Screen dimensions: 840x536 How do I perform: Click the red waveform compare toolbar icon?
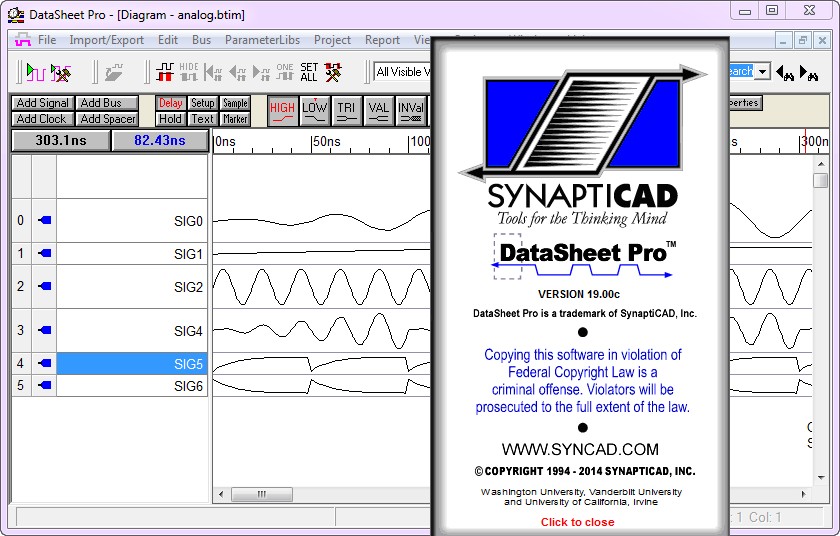[x=164, y=72]
